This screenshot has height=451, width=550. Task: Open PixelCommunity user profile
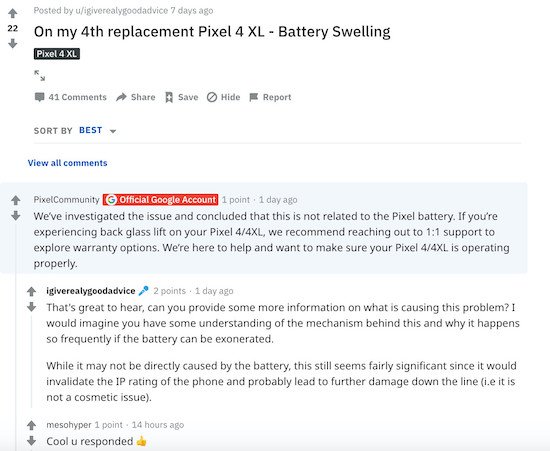67,200
